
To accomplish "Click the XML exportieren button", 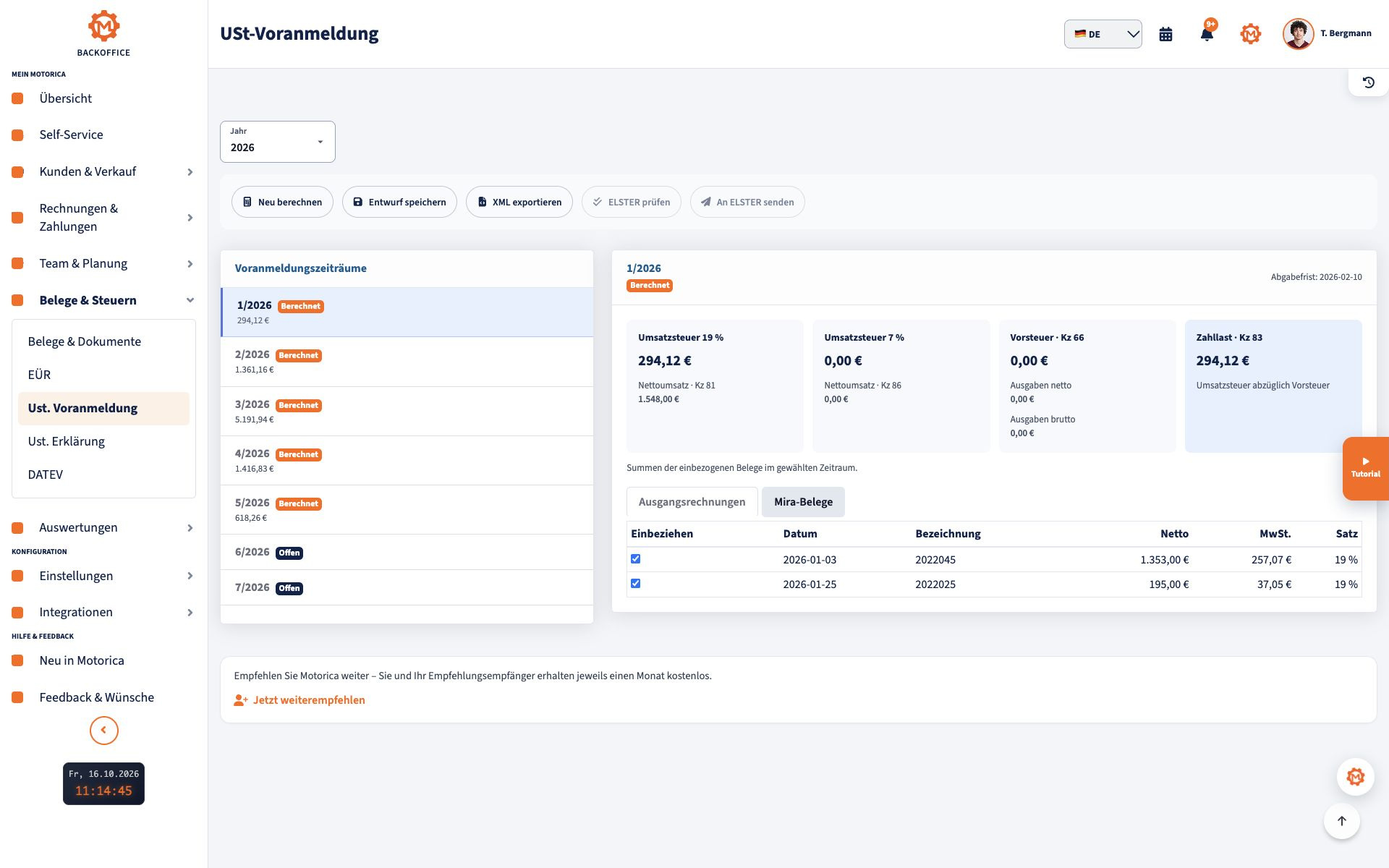I will 519,202.
